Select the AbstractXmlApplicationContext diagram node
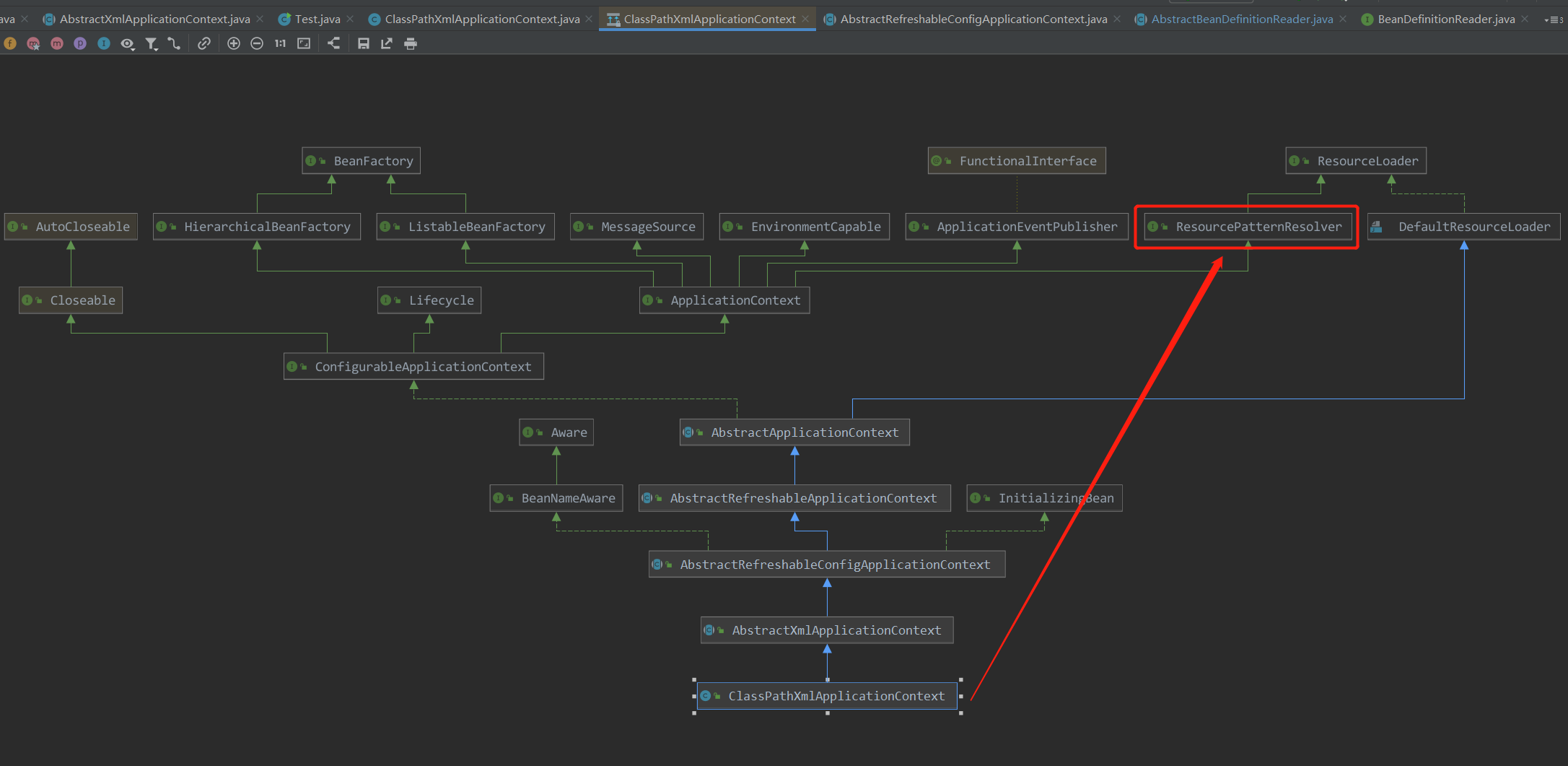 coord(827,630)
